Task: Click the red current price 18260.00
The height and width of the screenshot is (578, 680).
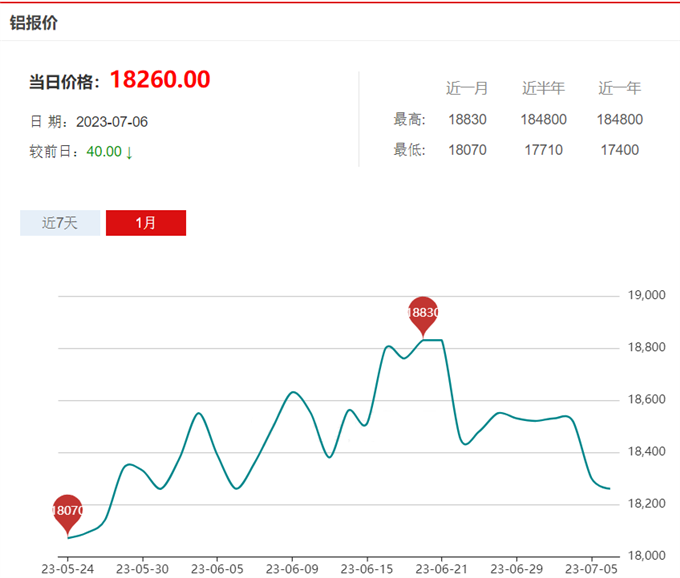Action: pos(160,80)
